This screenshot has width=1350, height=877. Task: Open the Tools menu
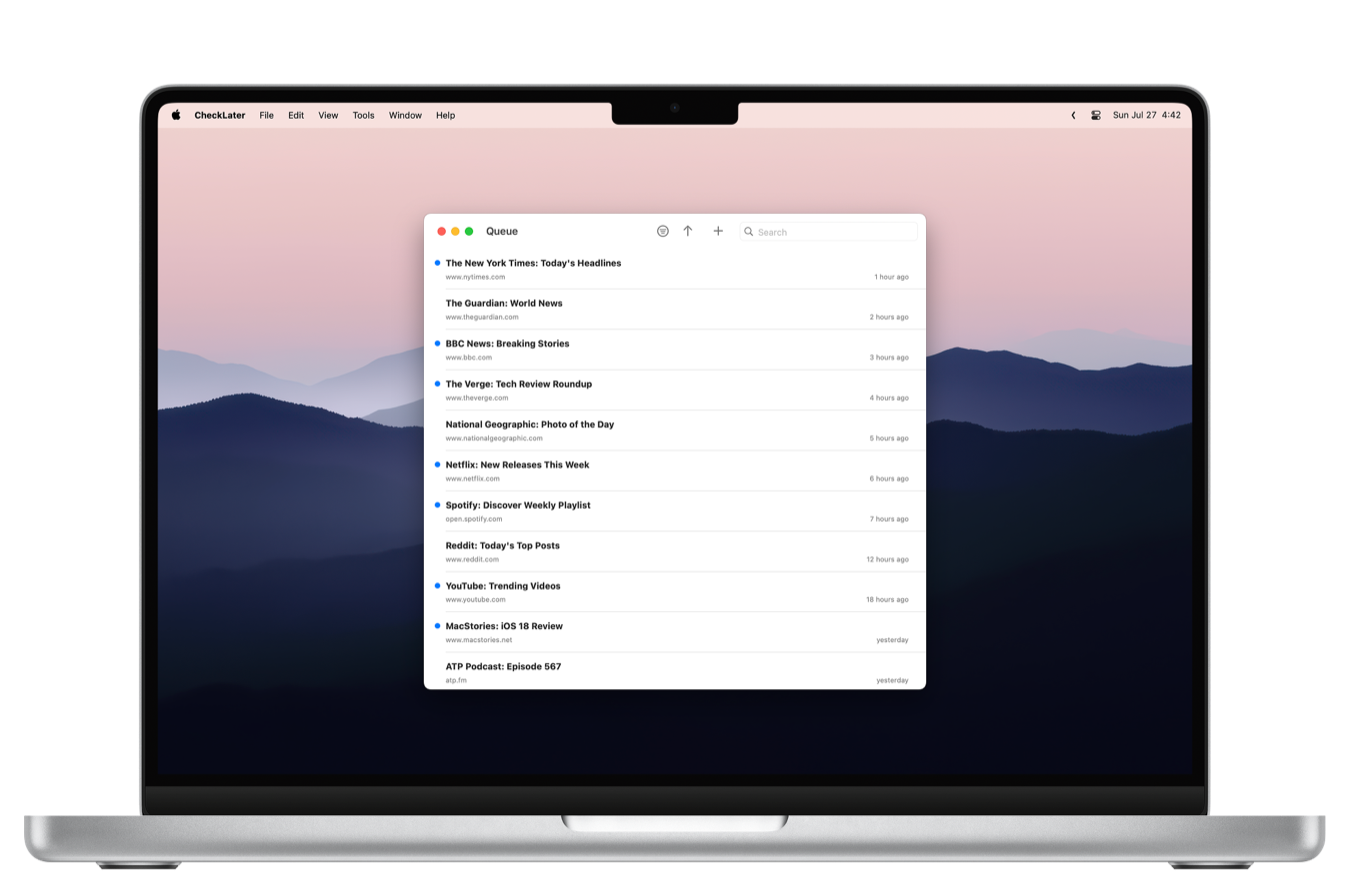tap(363, 115)
